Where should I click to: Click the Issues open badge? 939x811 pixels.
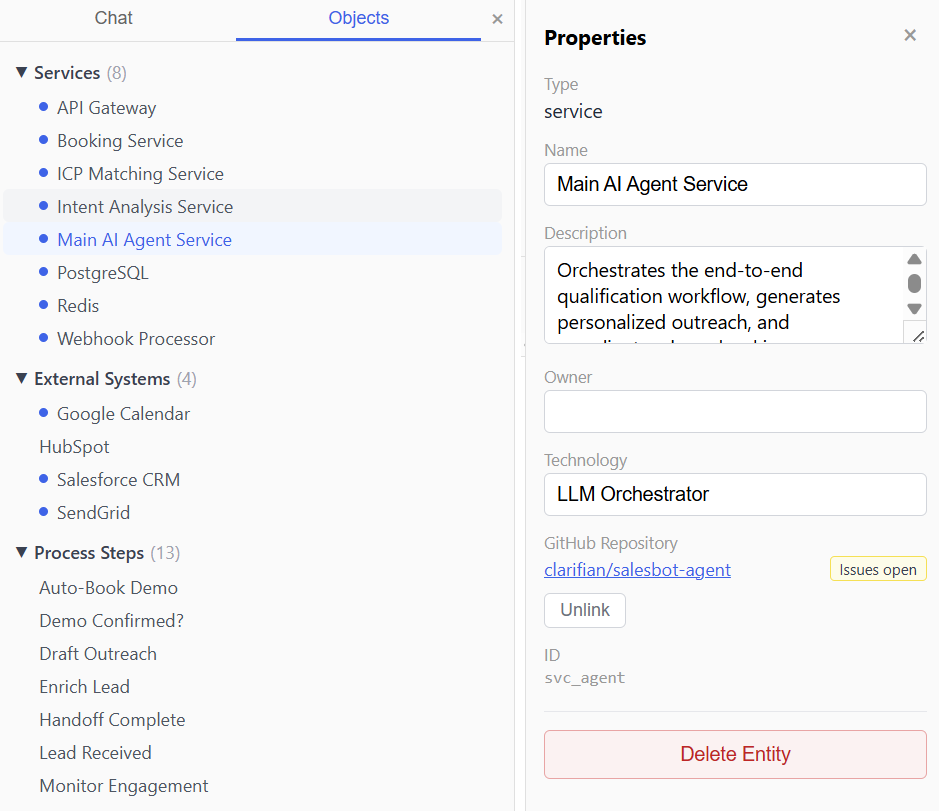877,568
